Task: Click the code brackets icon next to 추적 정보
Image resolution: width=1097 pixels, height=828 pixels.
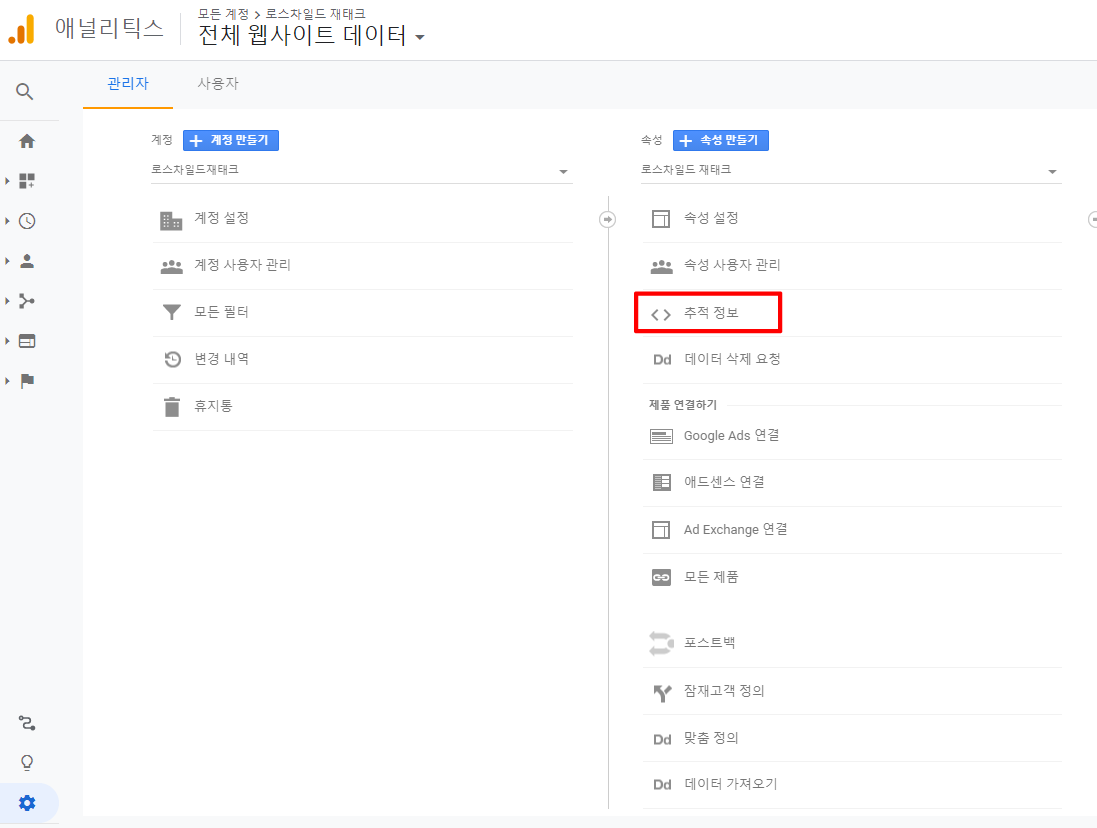Action: pyautogui.click(x=661, y=312)
